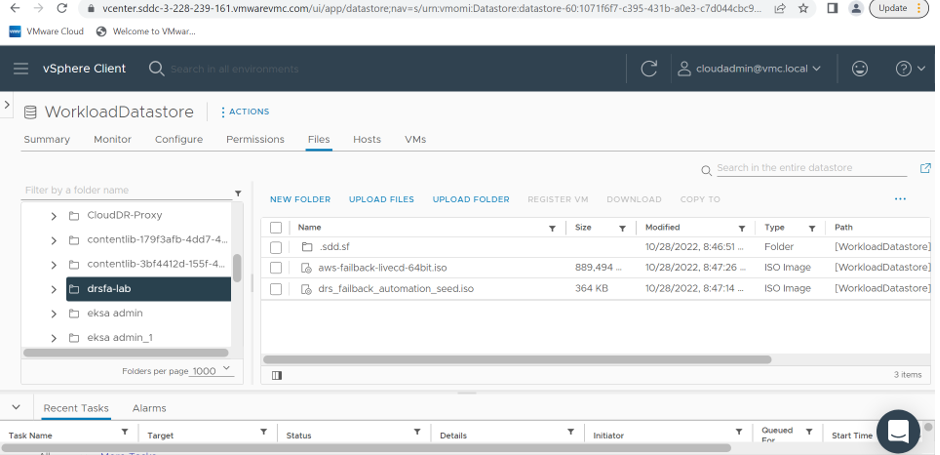Click Filter by a folder name field
The image size is (940, 455).
tap(127, 190)
